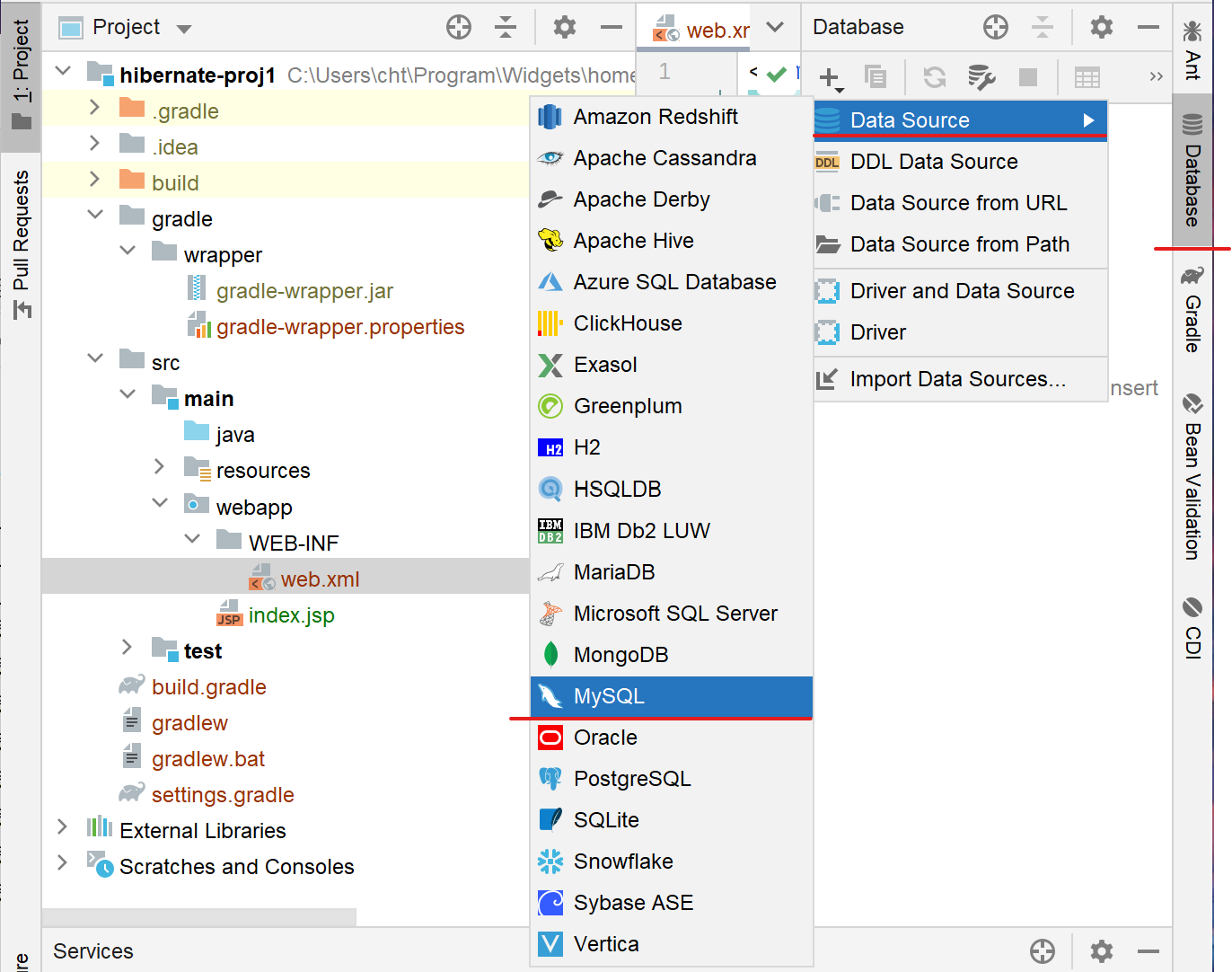Select the web.xml editor tab
The height and width of the screenshot is (972, 1232).
[x=700, y=30]
